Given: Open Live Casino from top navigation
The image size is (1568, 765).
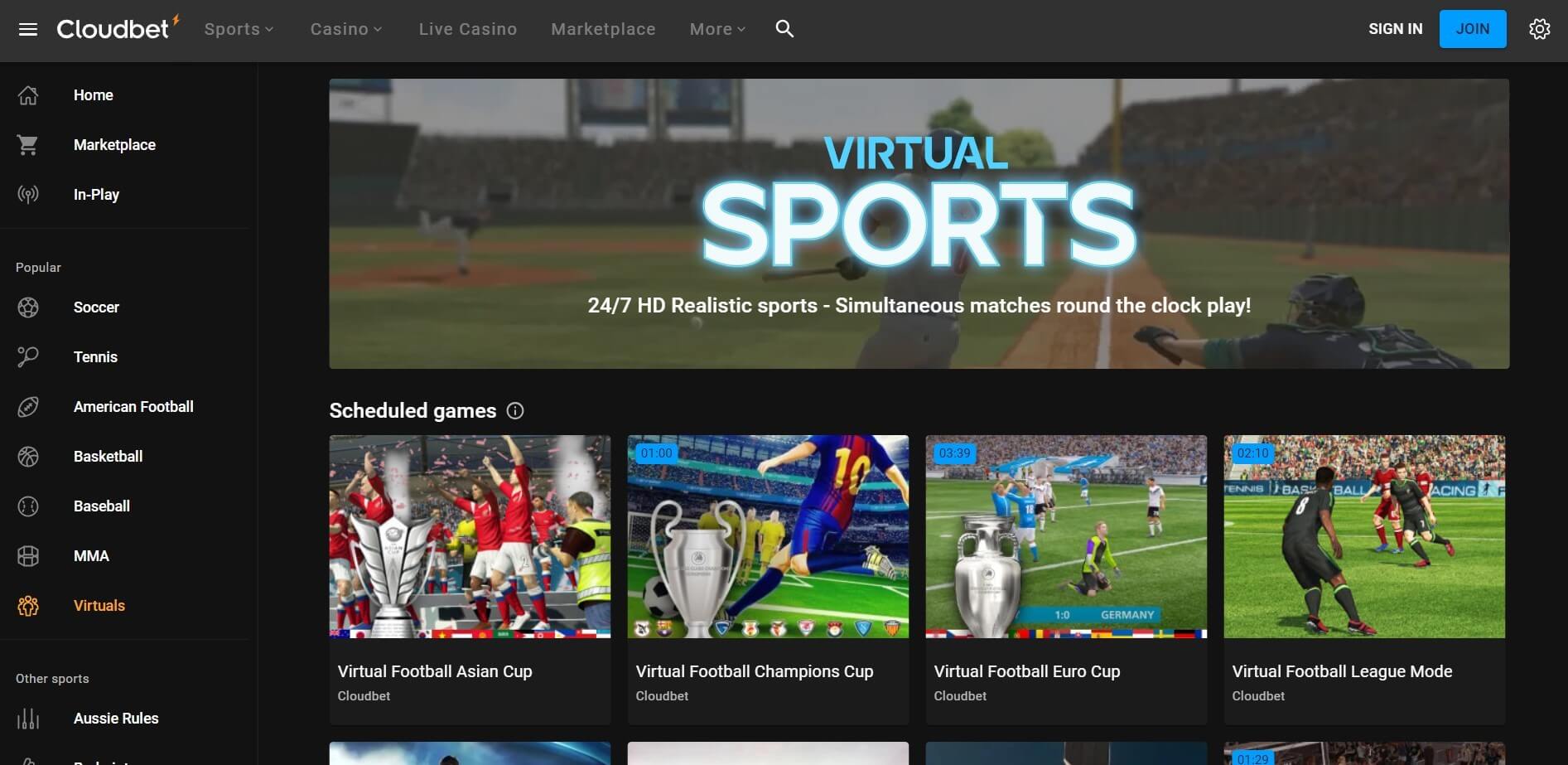Looking at the screenshot, I should (468, 29).
